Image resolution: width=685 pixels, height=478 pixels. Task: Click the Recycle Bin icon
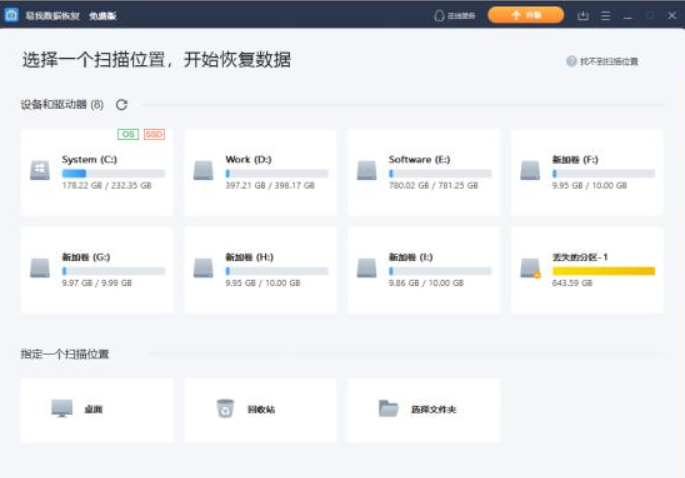point(225,409)
